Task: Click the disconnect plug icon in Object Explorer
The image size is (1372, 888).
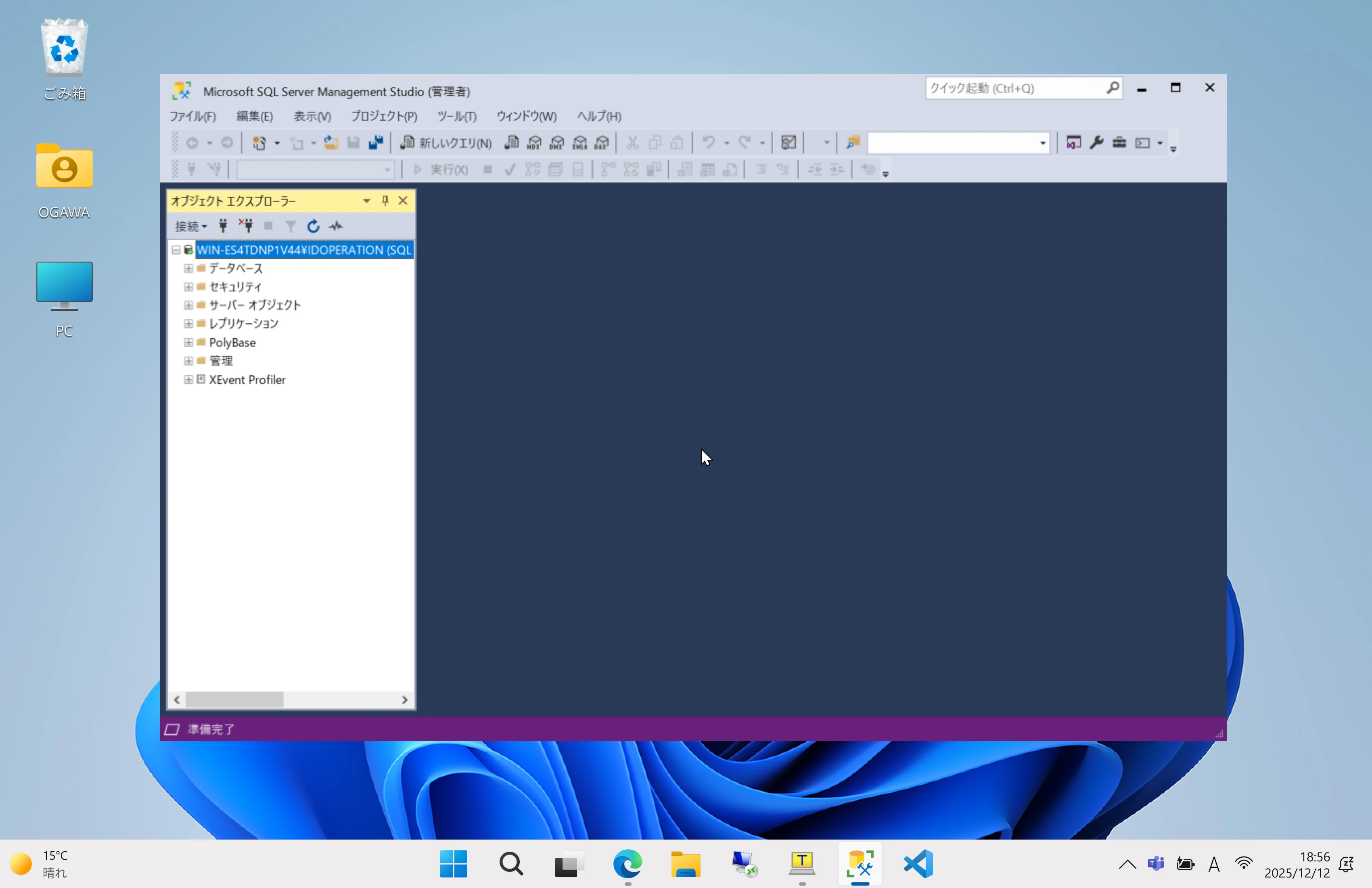Action: 246,226
